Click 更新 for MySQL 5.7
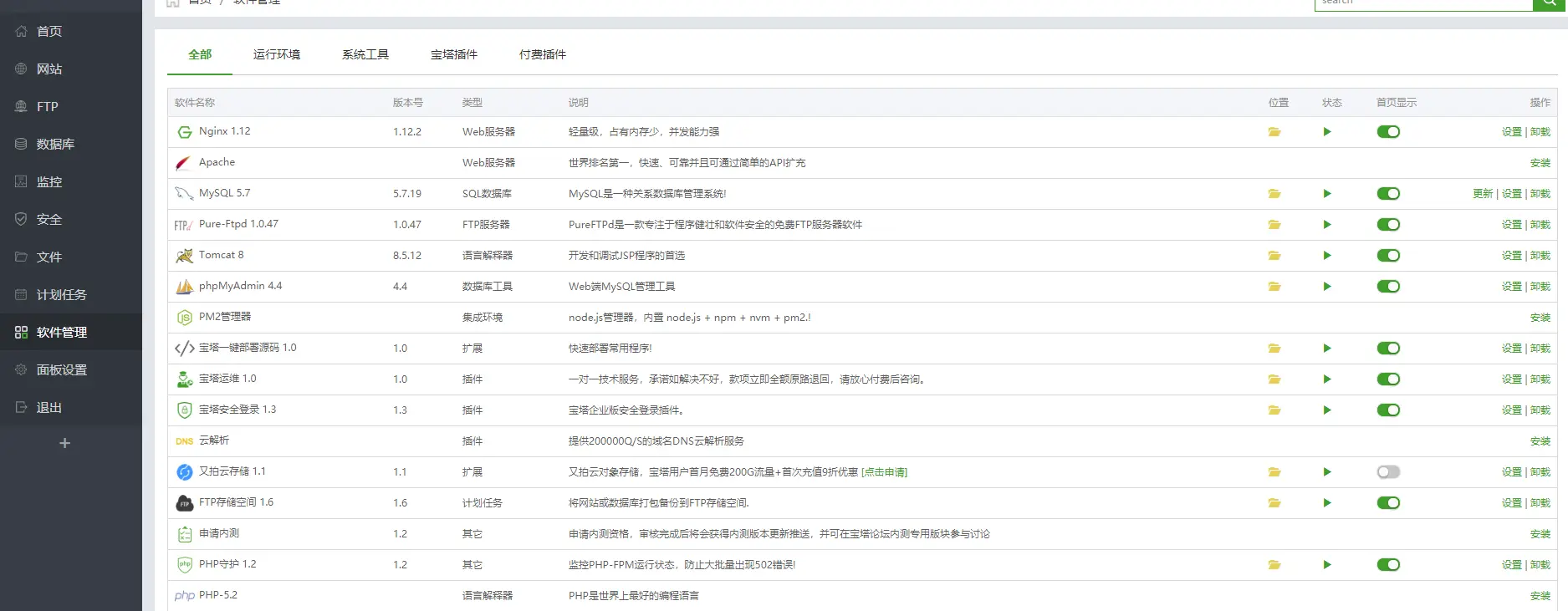The height and width of the screenshot is (611, 1568). point(1483,194)
